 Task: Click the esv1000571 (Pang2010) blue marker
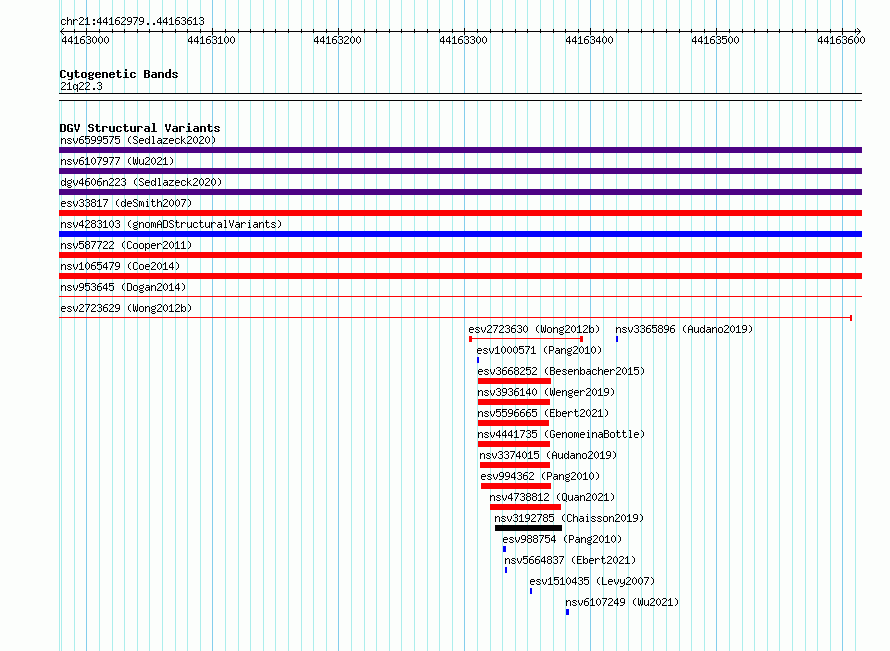click(478, 360)
